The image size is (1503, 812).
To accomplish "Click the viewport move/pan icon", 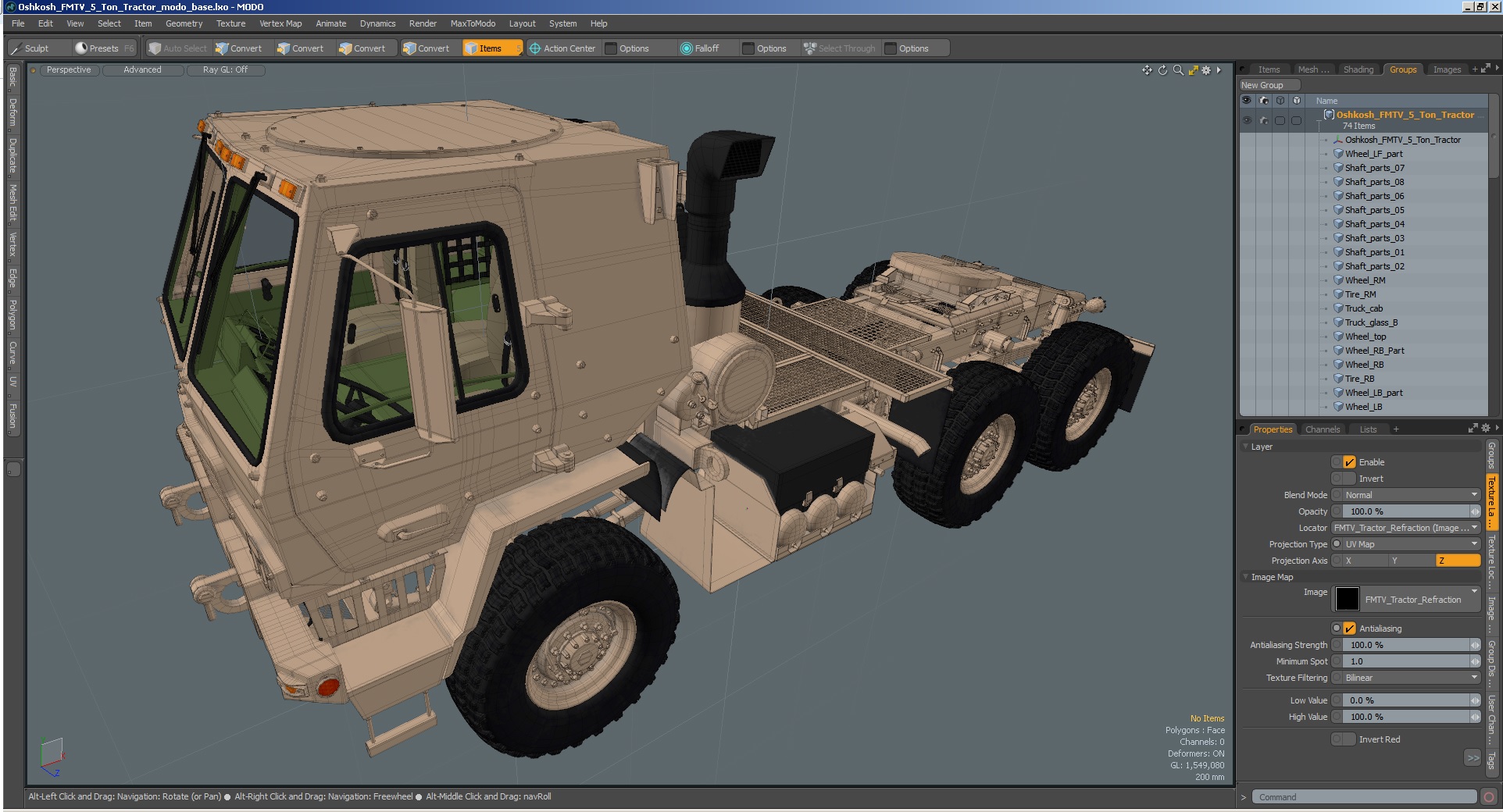I will [1147, 70].
